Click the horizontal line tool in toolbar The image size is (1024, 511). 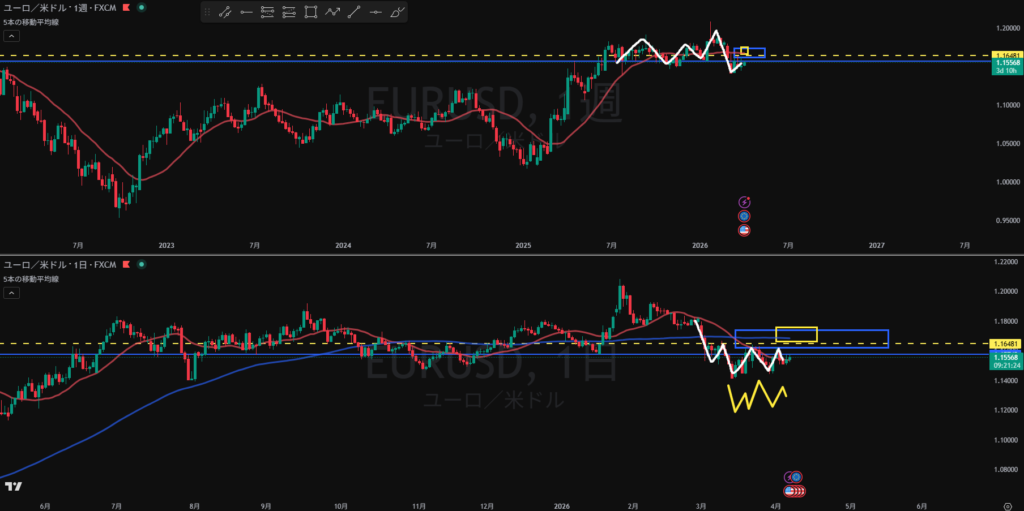[x=376, y=13]
